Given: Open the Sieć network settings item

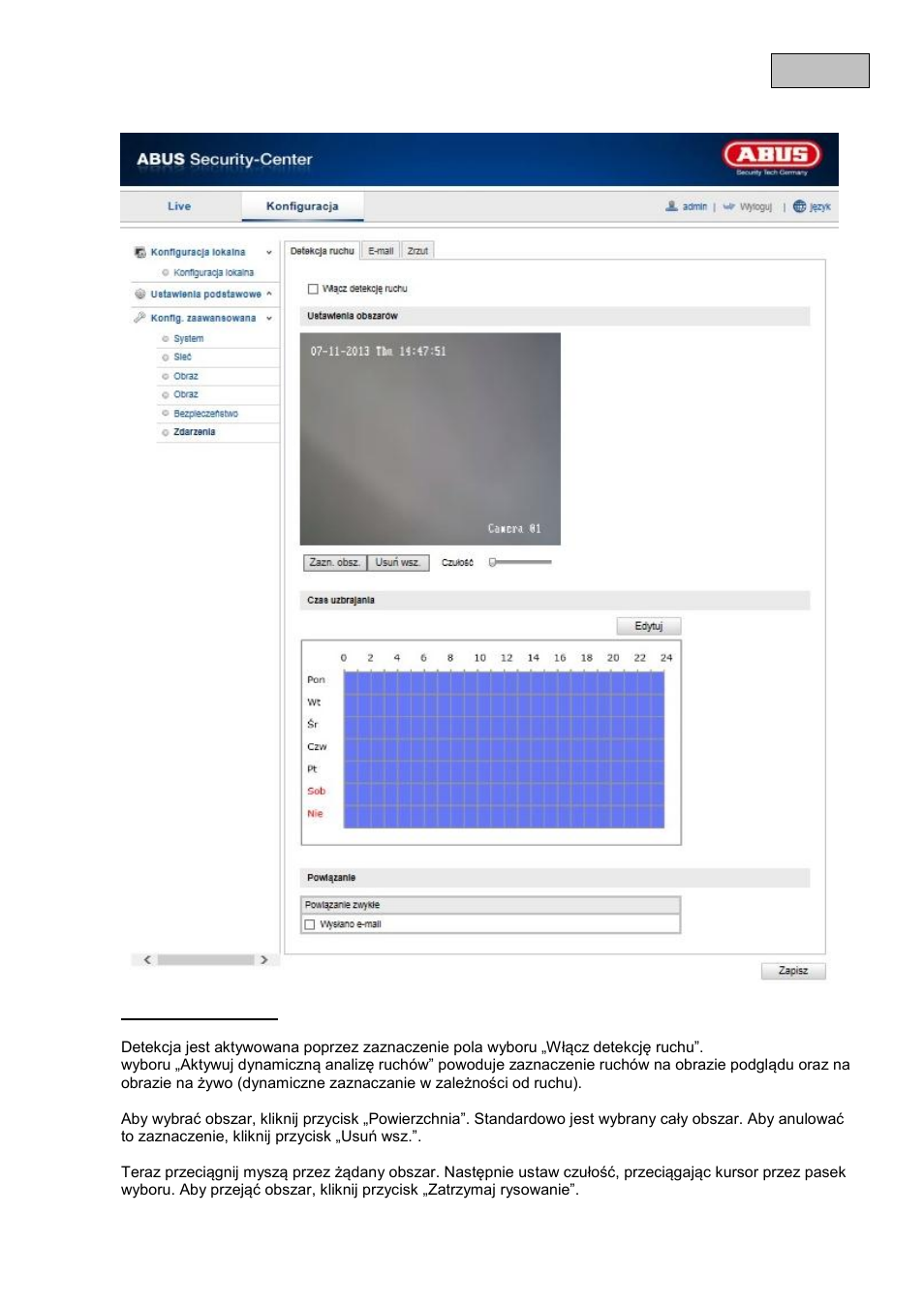Looking at the screenshot, I should click(183, 358).
